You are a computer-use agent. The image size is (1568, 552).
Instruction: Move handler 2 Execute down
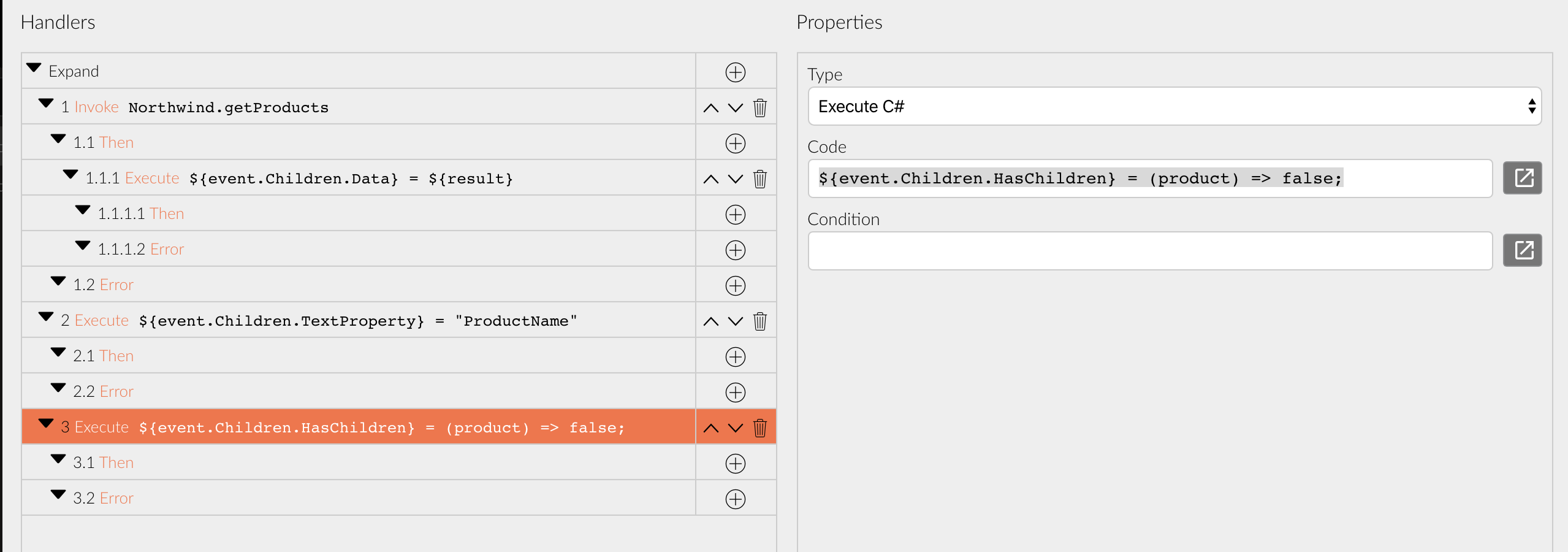(x=736, y=321)
